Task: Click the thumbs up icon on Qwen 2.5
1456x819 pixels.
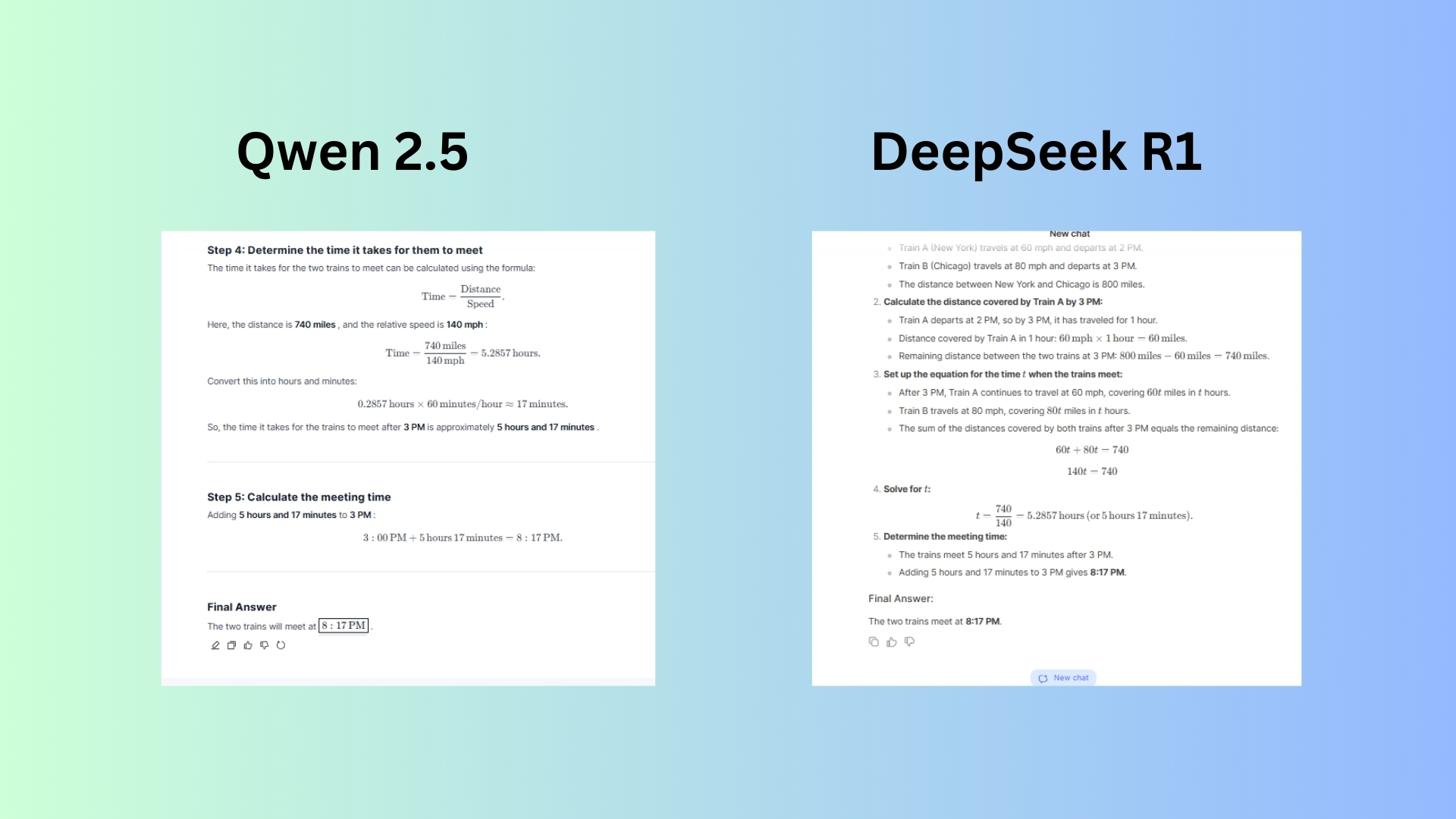Action: (x=247, y=645)
